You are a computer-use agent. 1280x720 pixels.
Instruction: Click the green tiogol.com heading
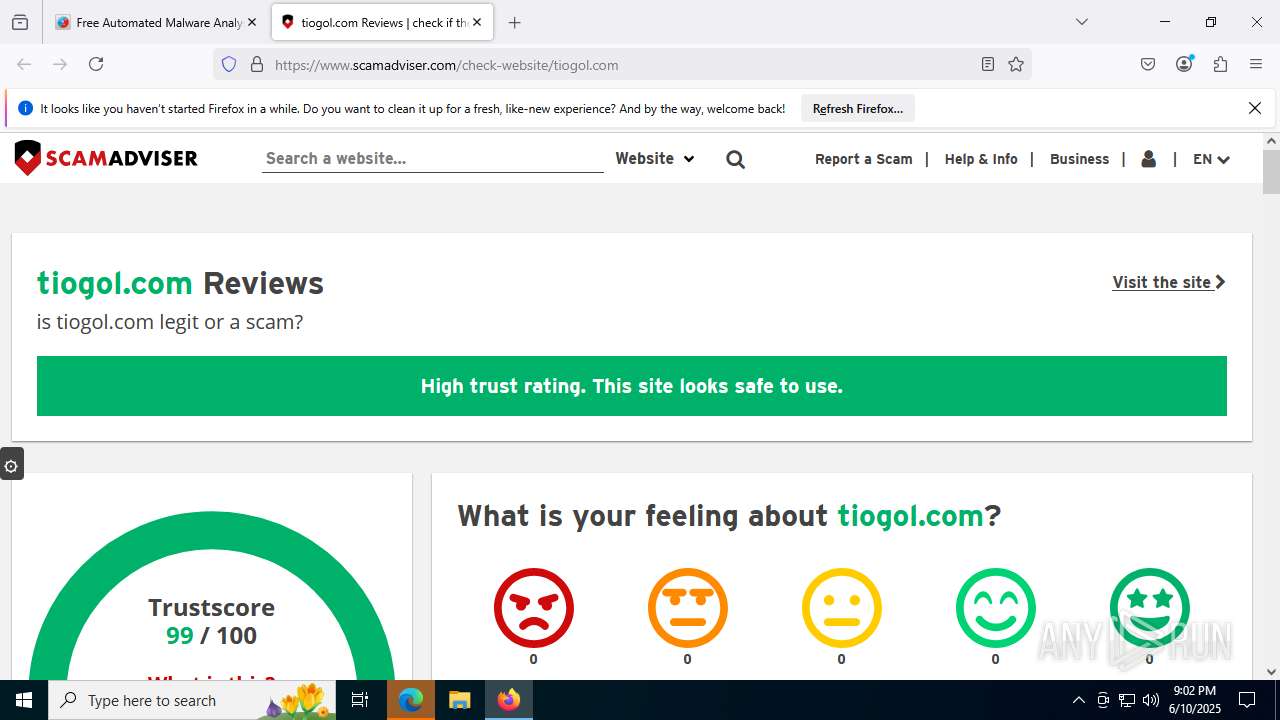click(x=115, y=283)
